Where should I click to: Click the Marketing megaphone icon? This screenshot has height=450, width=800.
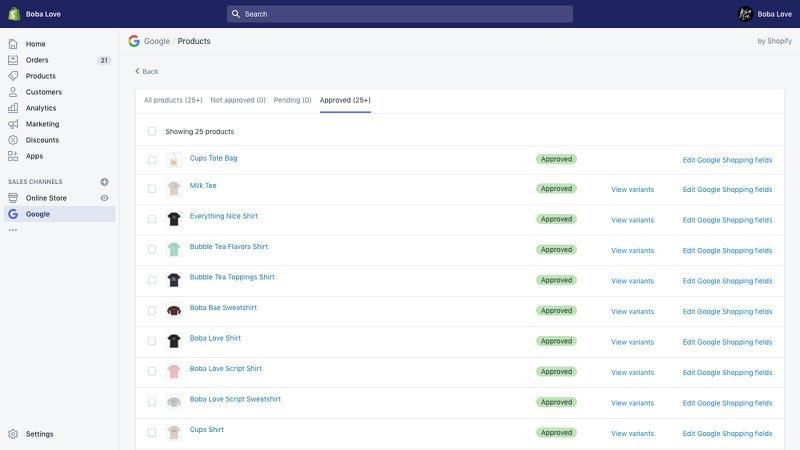[x=13, y=124]
